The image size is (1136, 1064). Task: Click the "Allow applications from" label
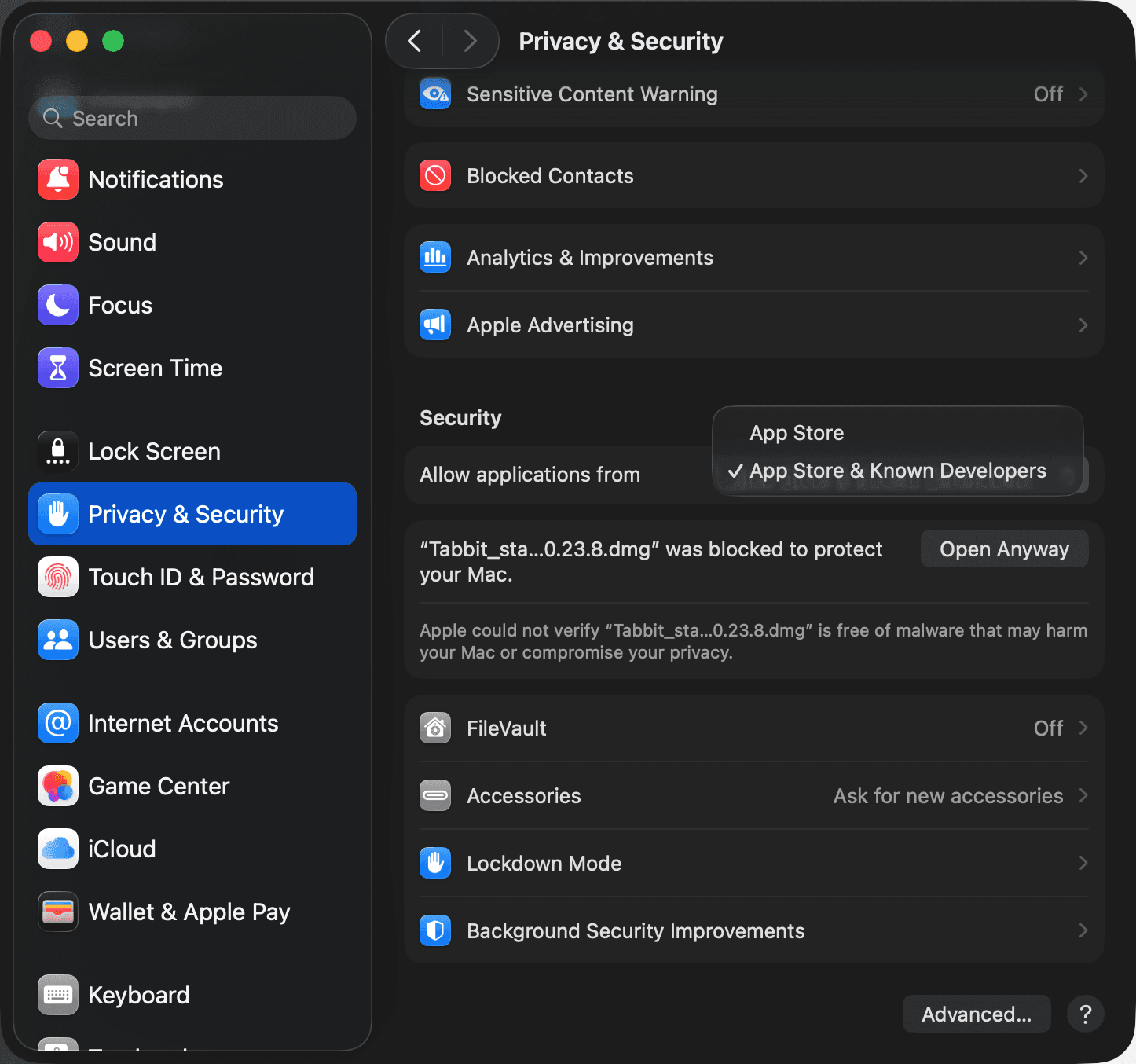coord(530,475)
